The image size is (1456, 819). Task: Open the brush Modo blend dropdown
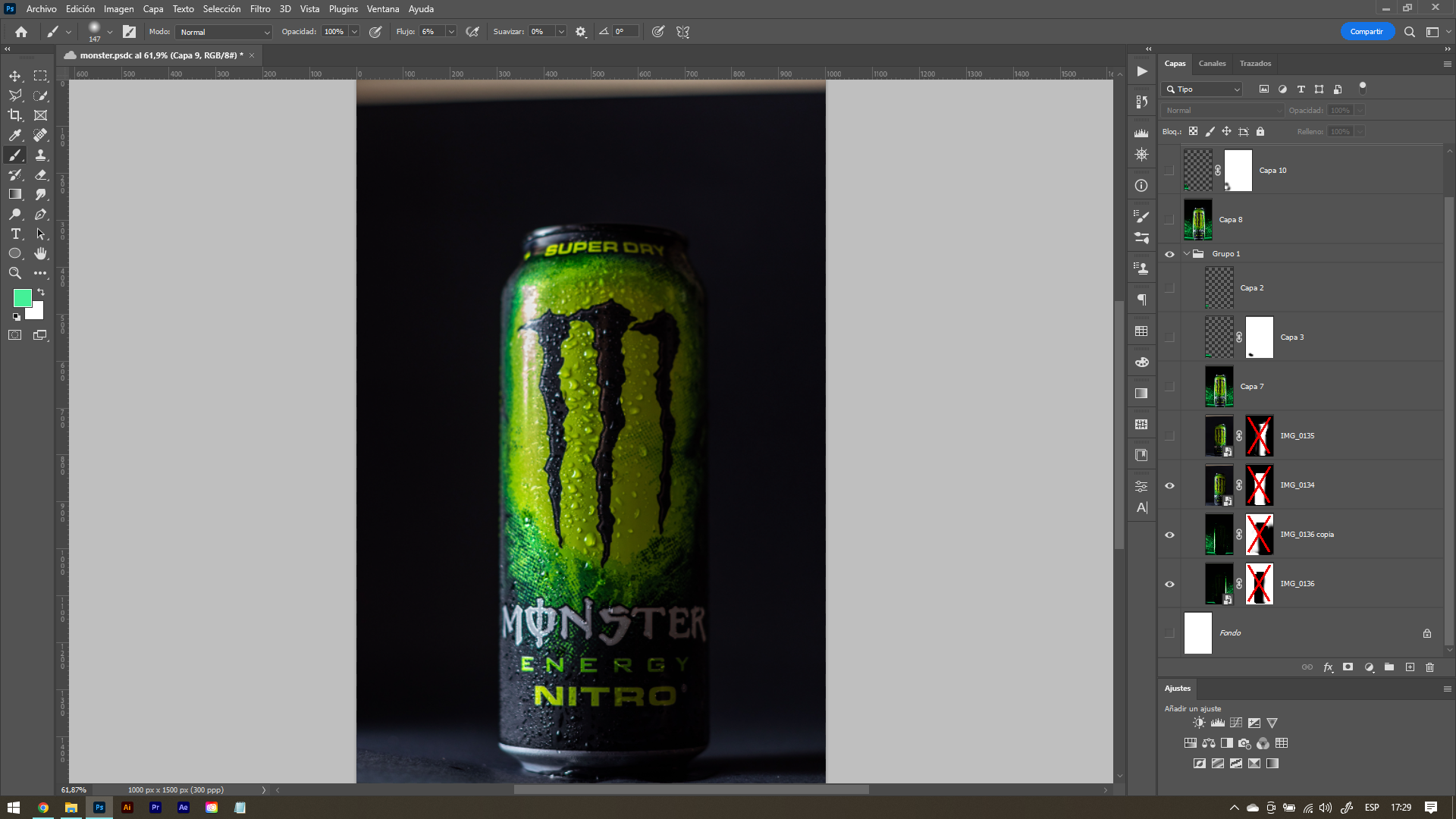pyautogui.click(x=224, y=32)
